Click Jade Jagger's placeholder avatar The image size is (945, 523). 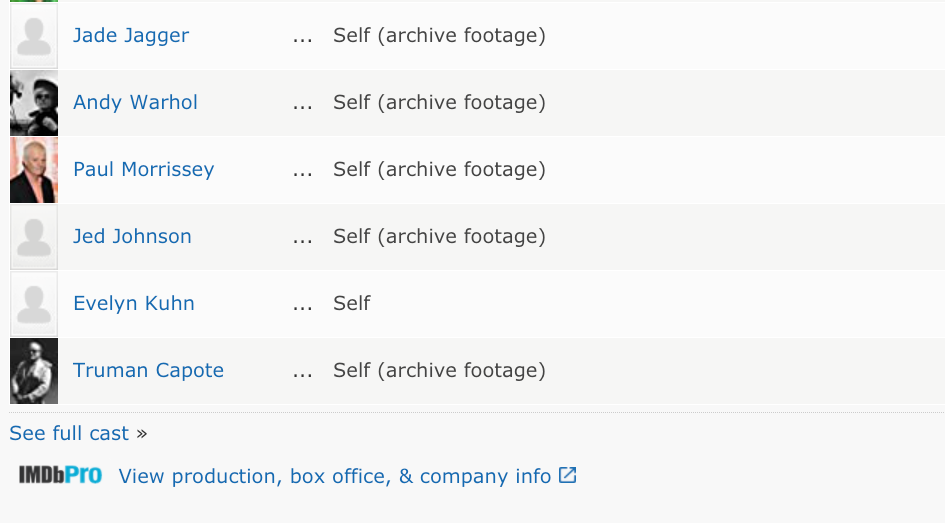click(x=34, y=36)
